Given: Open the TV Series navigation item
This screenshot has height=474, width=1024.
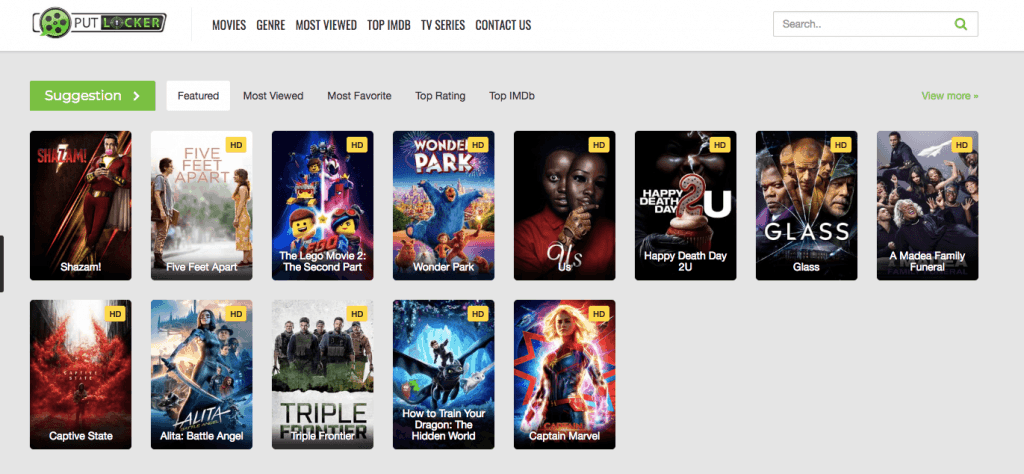Looking at the screenshot, I should pos(442,25).
